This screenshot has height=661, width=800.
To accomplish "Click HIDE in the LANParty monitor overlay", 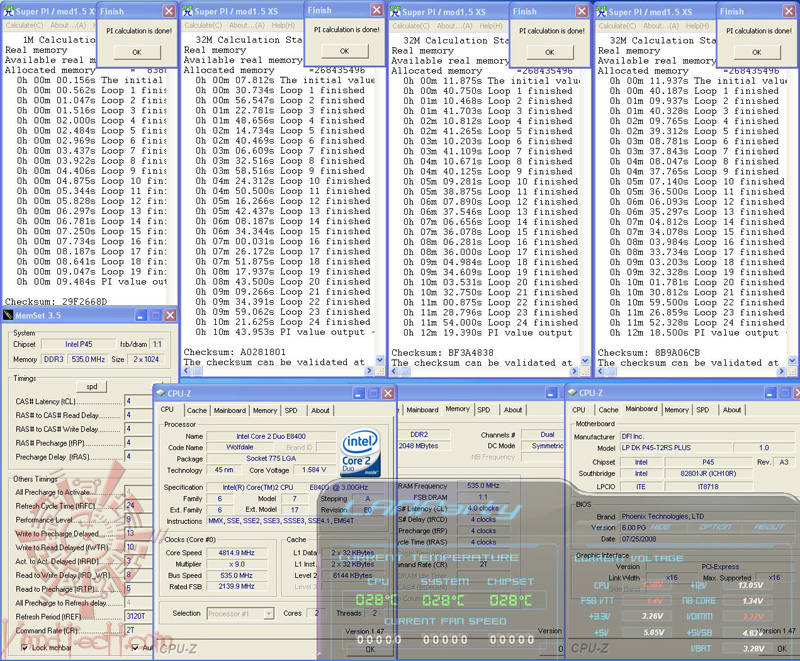I will coord(661,527).
